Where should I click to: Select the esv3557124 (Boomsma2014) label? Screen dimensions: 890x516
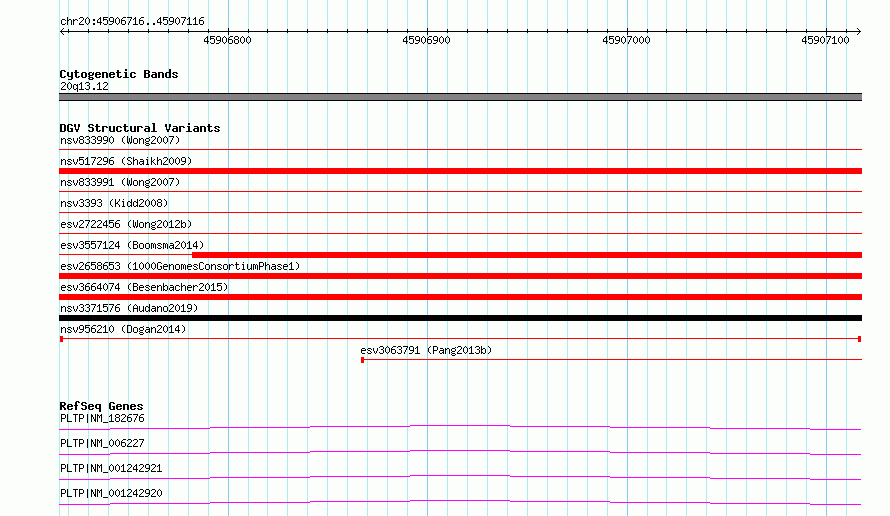coord(132,245)
